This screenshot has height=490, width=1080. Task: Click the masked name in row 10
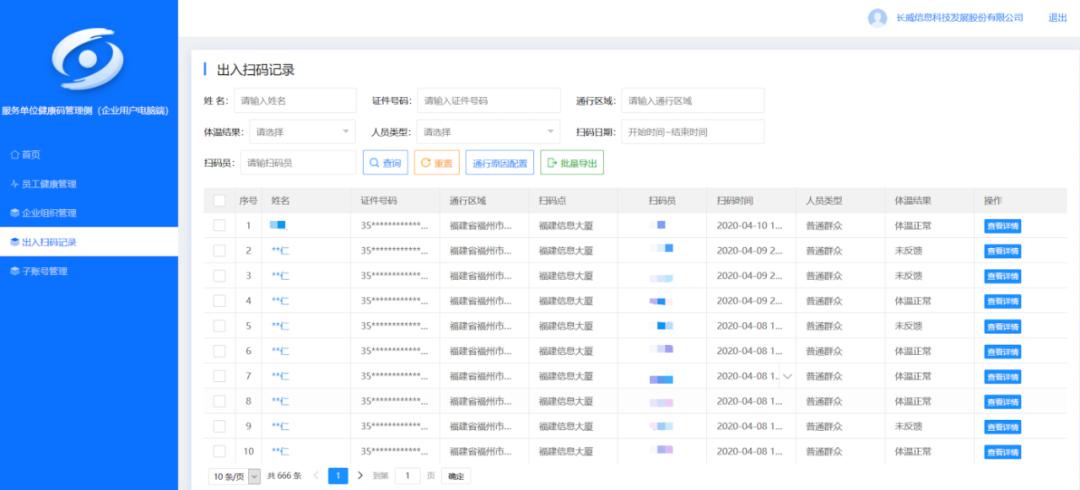tap(280, 451)
